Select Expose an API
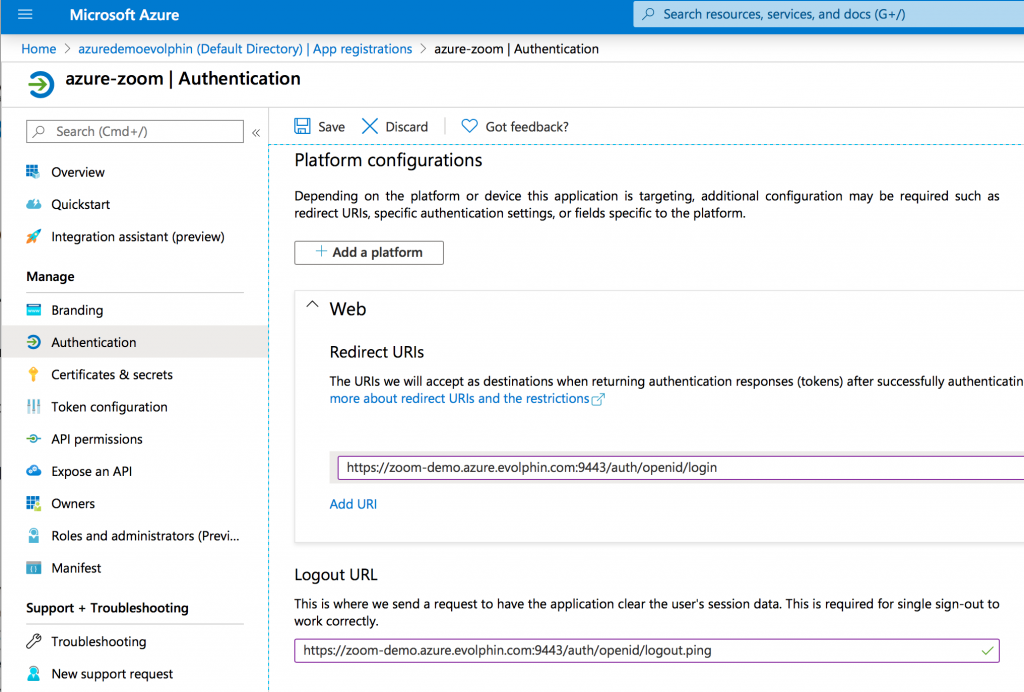This screenshot has width=1024, height=692. tap(91, 471)
